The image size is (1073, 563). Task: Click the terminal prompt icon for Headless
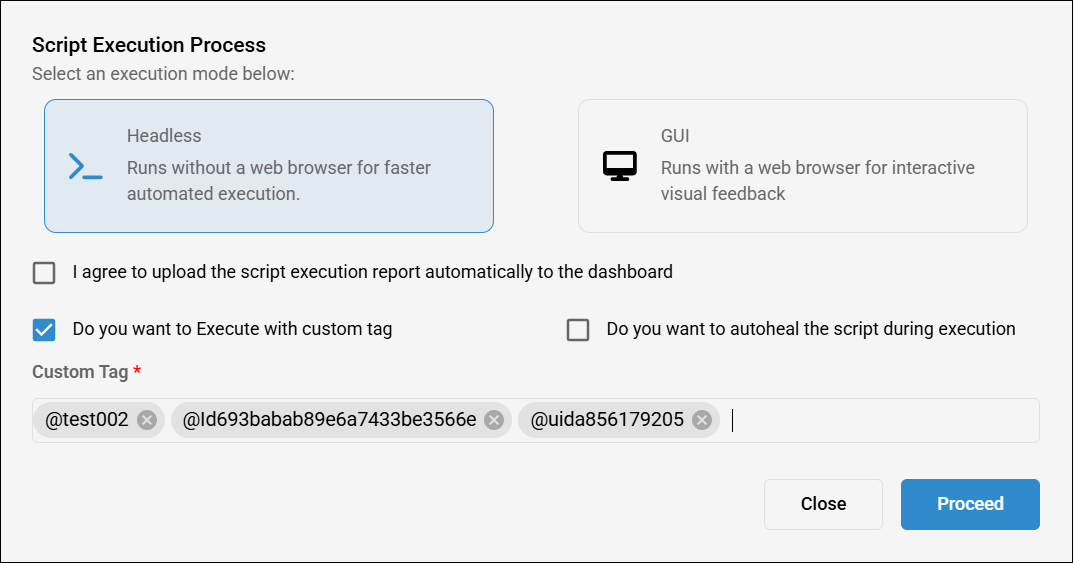(85, 166)
